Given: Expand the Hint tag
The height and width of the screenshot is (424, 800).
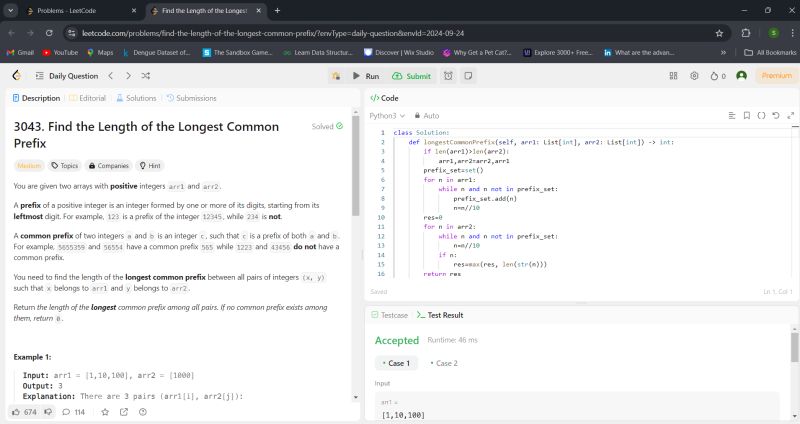Looking at the screenshot, I should click(x=150, y=166).
